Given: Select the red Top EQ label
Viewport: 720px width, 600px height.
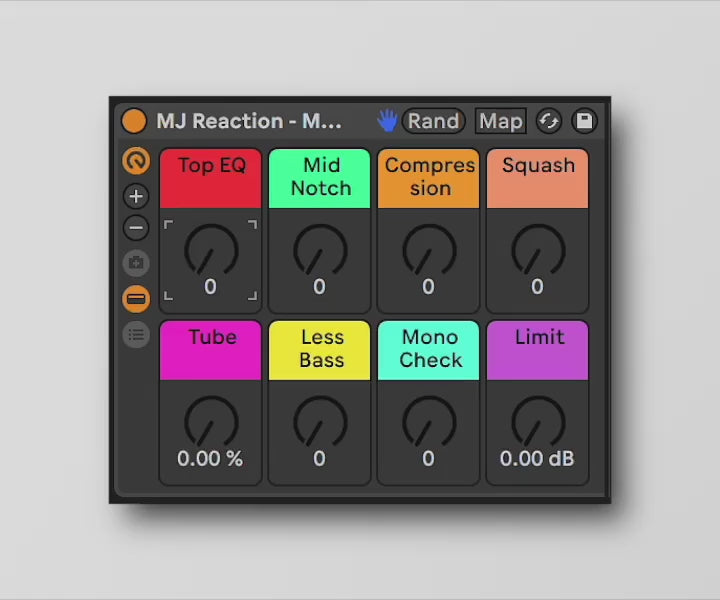Looking at the screenshot, I should click(211, 178).
